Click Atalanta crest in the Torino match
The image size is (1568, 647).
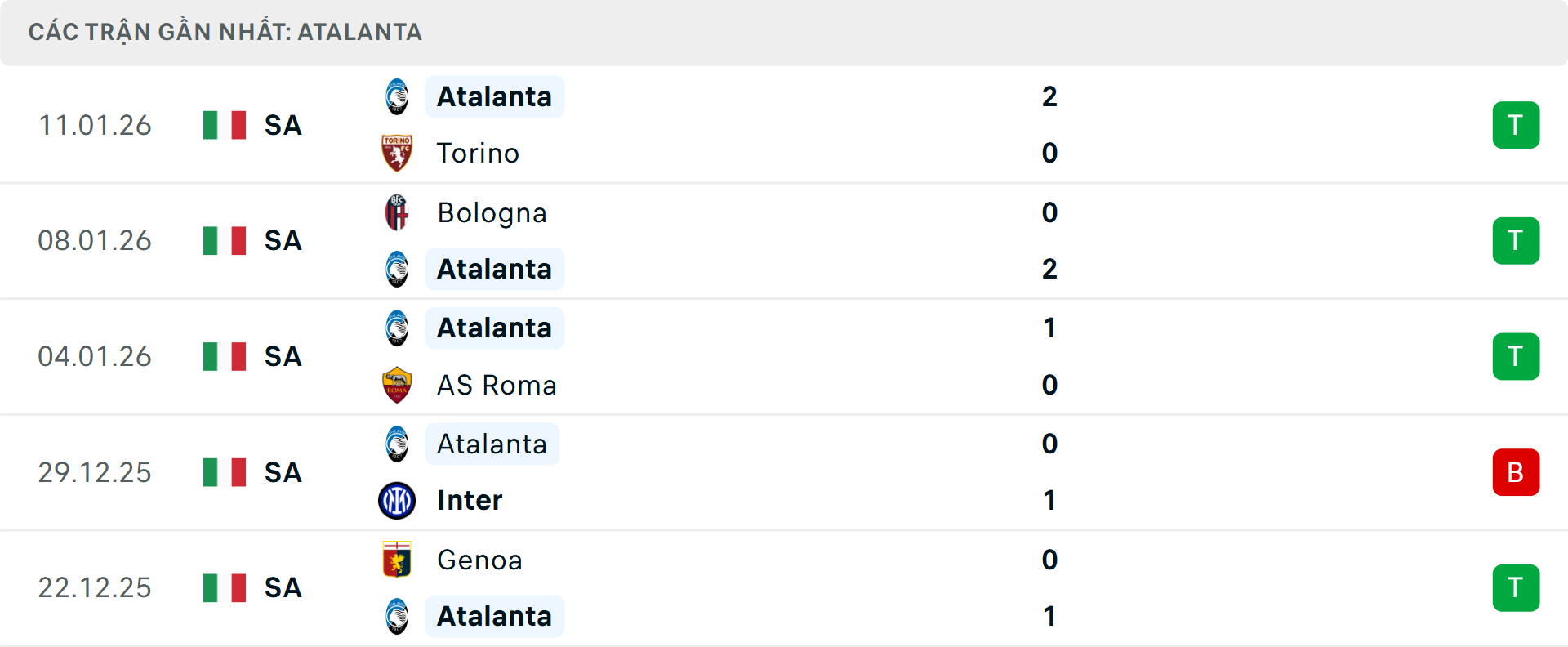tap(397, 96)
